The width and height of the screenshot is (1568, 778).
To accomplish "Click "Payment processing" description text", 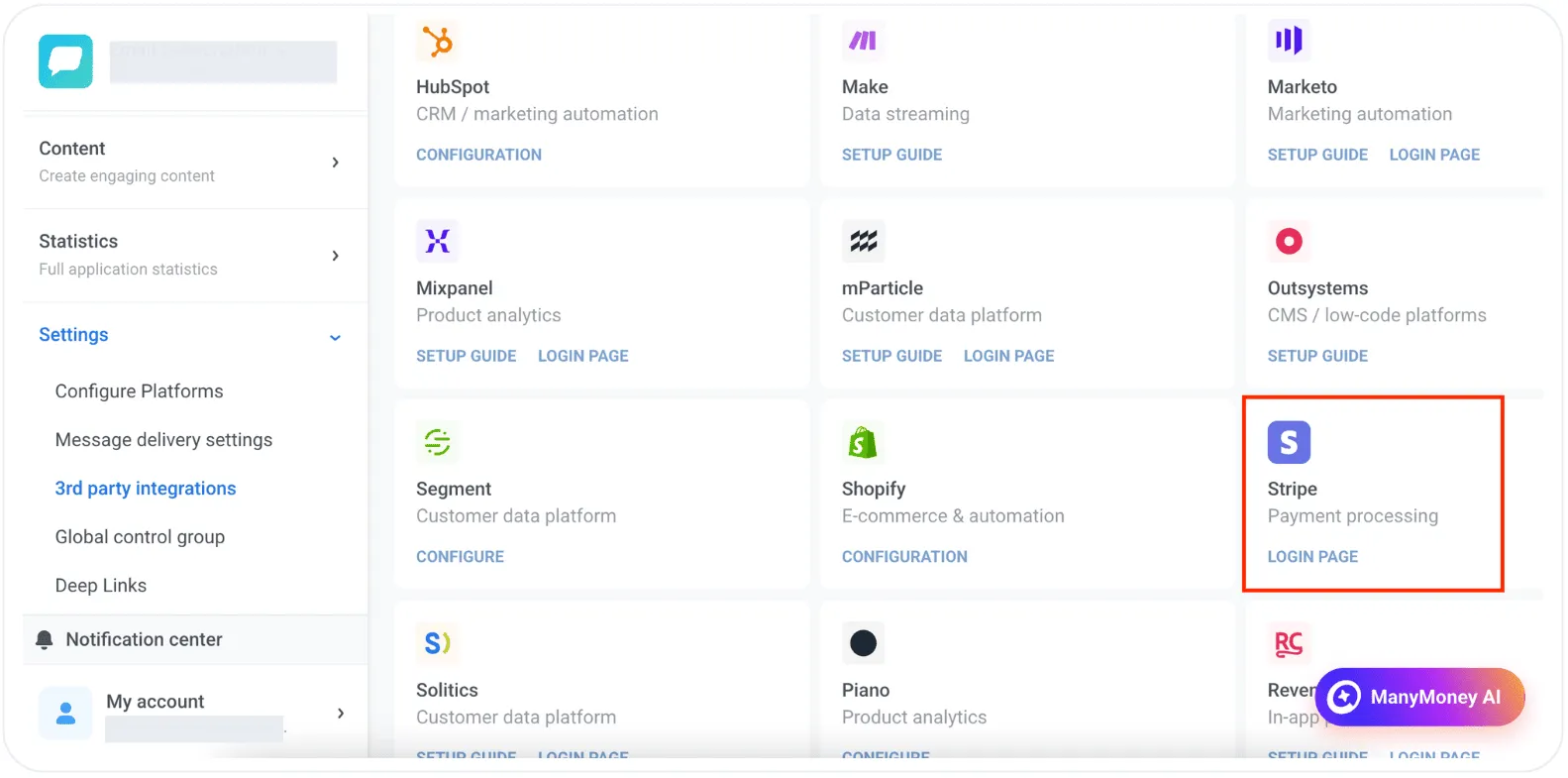I will 1353,516.
